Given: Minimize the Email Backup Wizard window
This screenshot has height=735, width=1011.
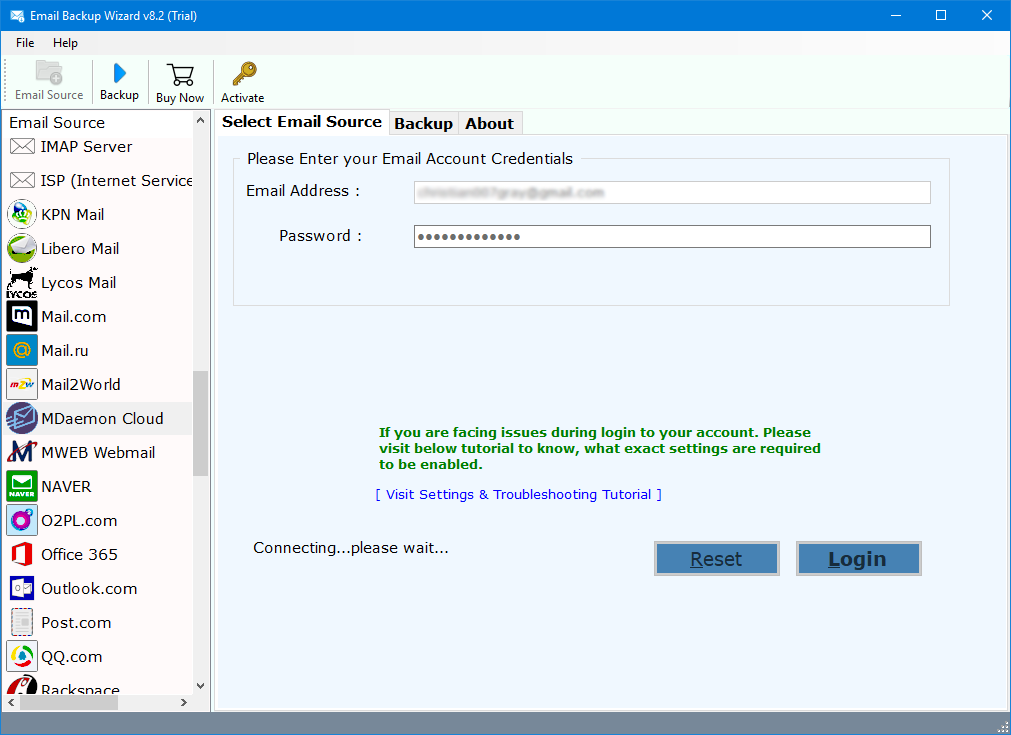Looking at the screenshot, I should click(x=896, y=15).
